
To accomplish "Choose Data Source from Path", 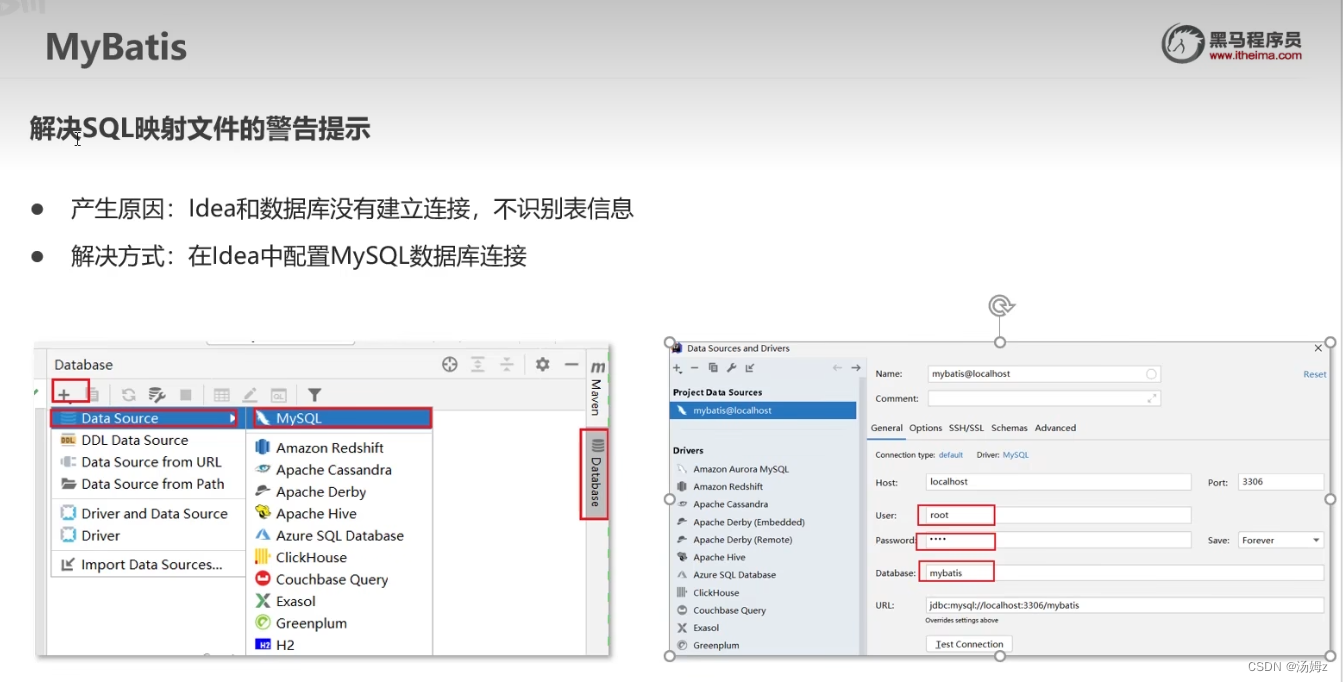I will click(x=148, y=484).
